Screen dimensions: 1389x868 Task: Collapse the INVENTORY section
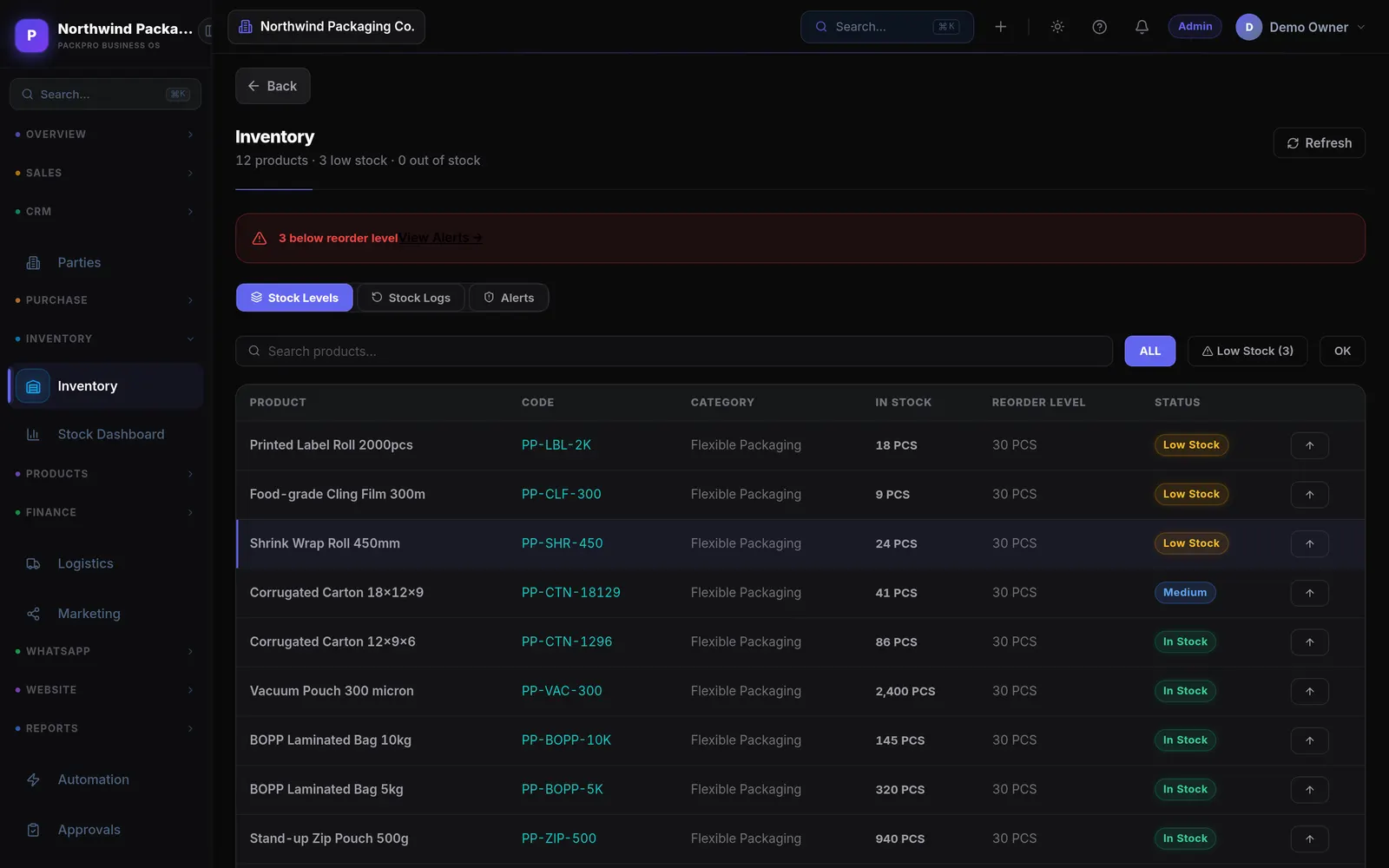coord(106,339)
